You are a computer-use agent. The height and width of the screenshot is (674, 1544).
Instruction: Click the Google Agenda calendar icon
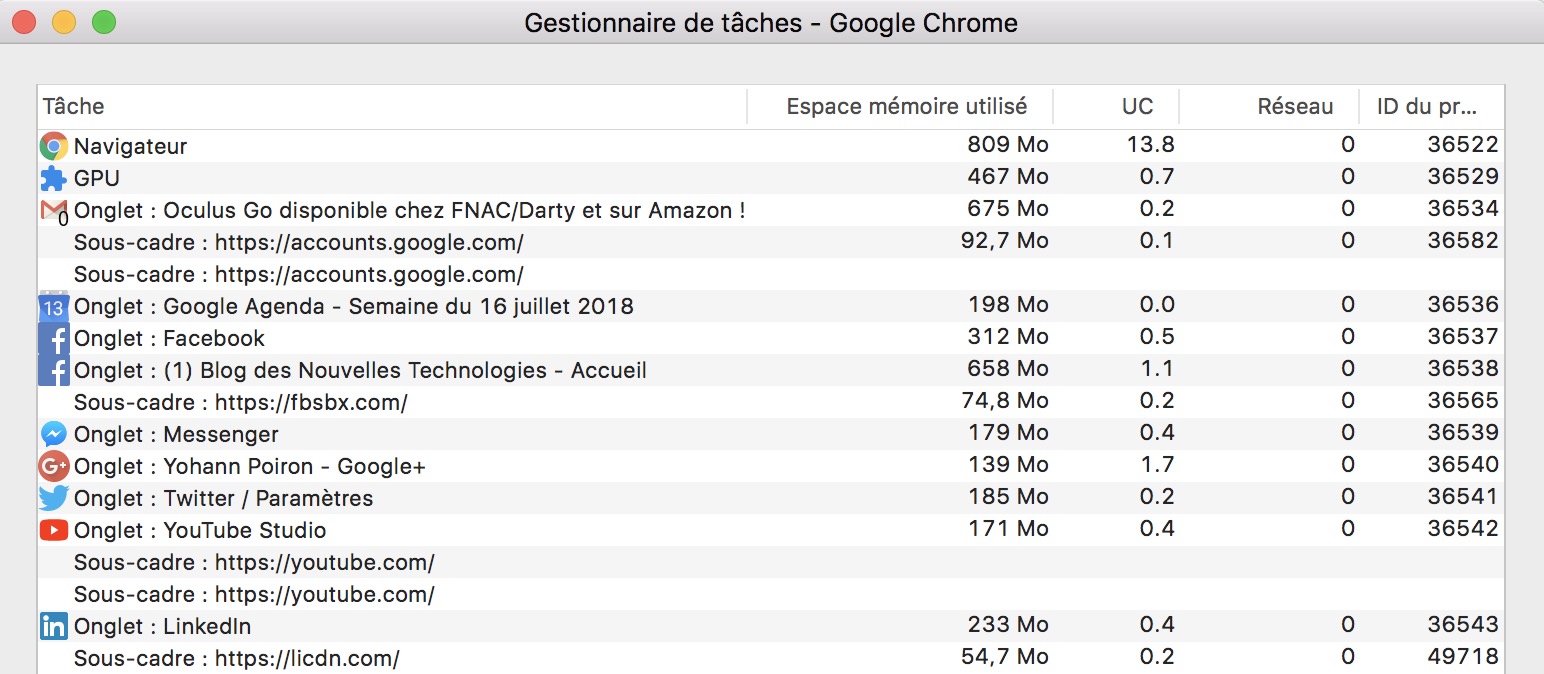coord(53,306)
